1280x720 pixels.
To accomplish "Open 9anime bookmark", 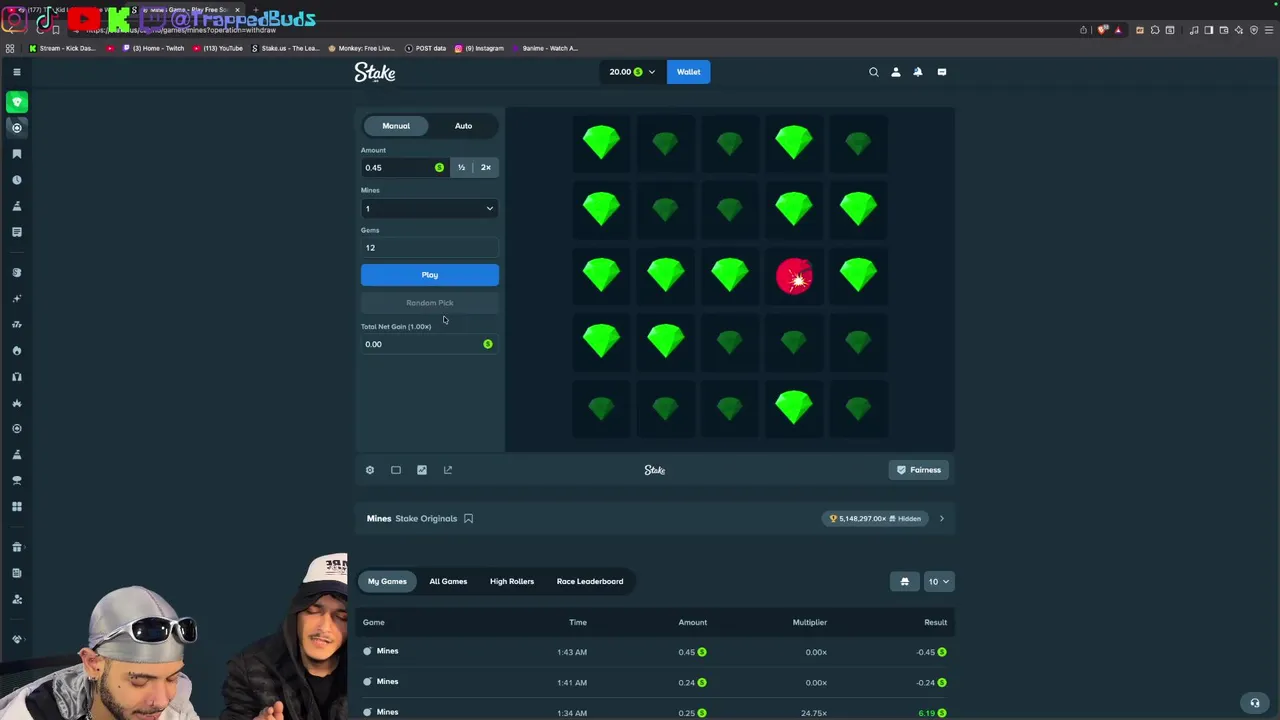I will 546,48.
